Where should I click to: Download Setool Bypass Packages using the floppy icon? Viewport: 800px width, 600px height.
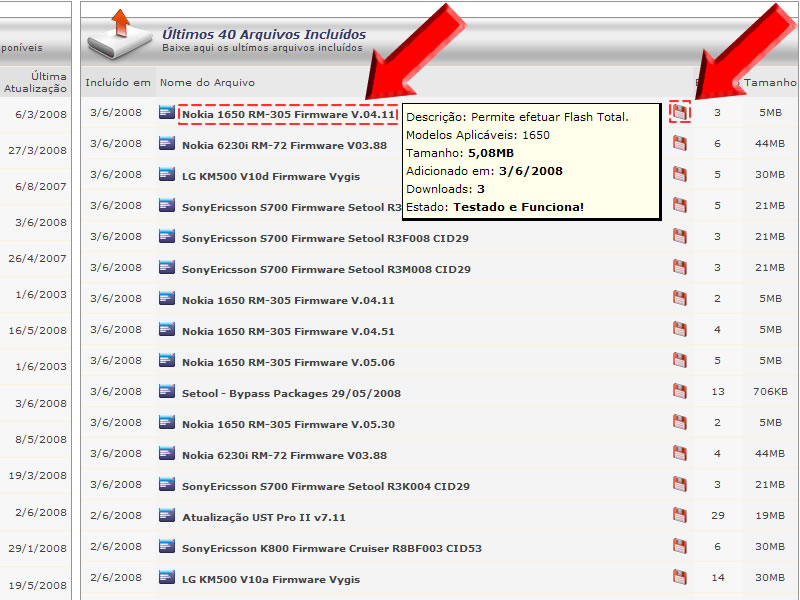click(680, 391)
